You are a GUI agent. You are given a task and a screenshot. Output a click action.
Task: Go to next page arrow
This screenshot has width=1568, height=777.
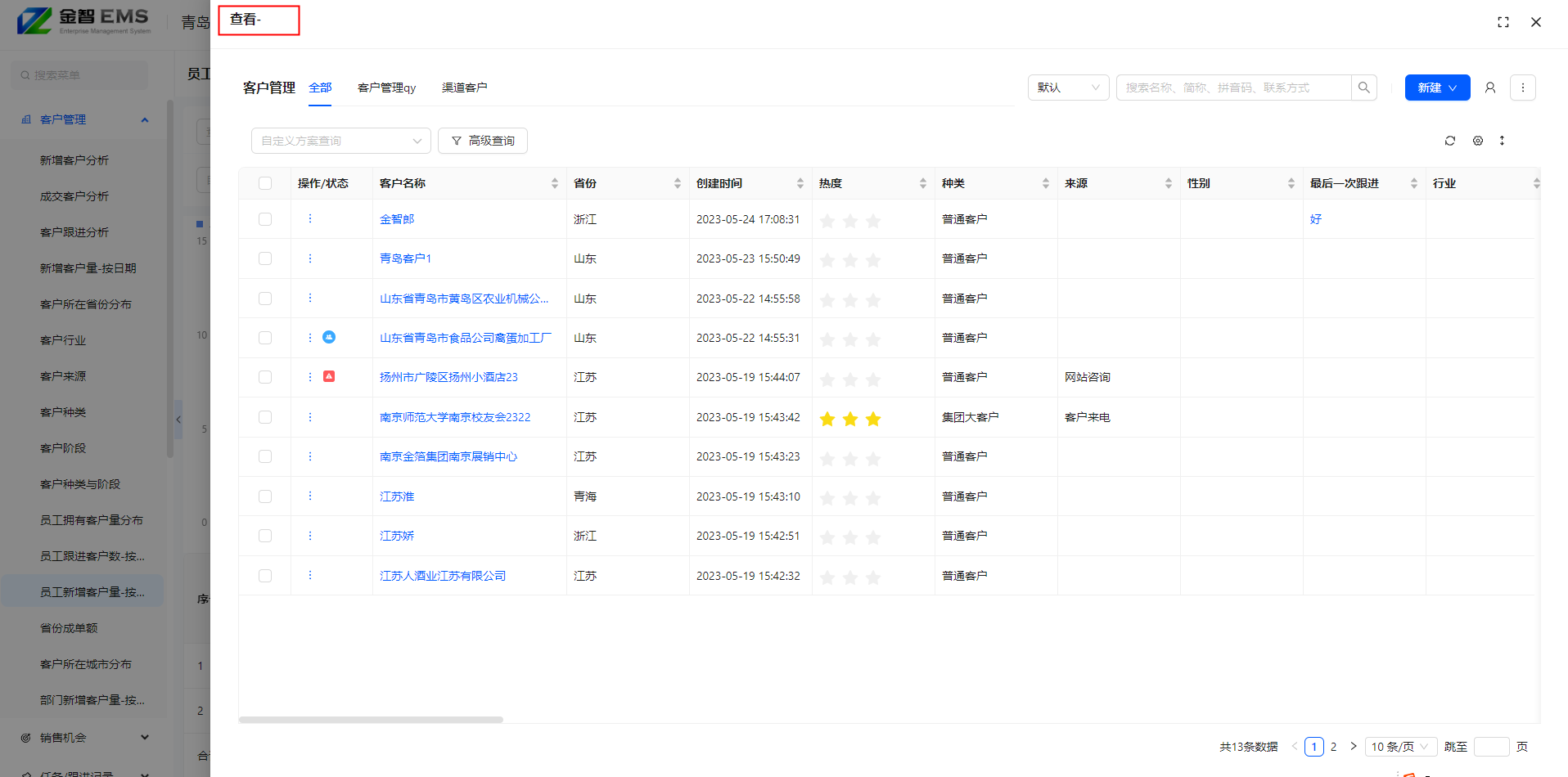point(1354,746)
